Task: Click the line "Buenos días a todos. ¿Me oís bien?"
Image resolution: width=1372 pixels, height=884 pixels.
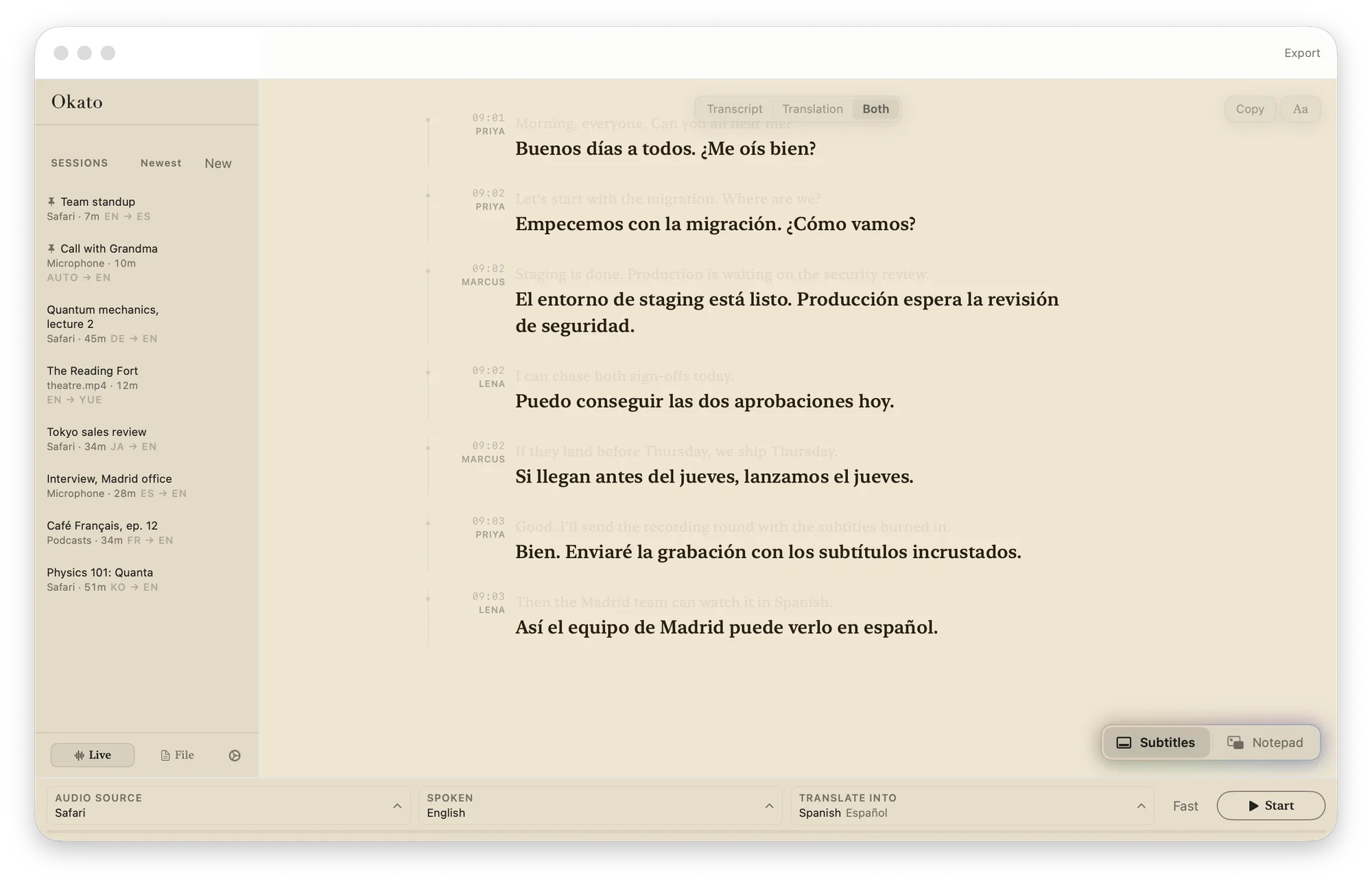Action: (665, 148)
